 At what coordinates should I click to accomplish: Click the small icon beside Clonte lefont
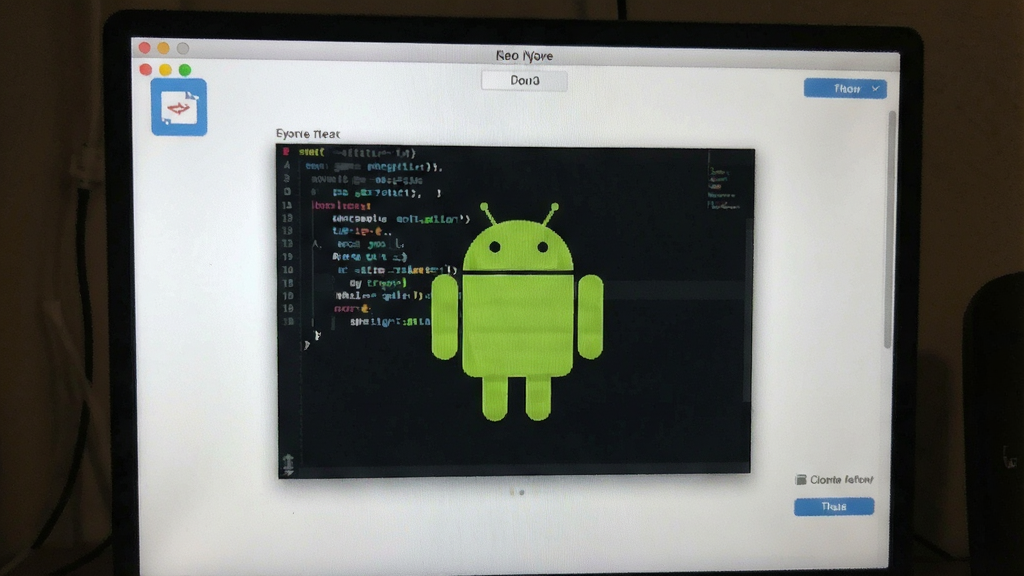(801, 480)
